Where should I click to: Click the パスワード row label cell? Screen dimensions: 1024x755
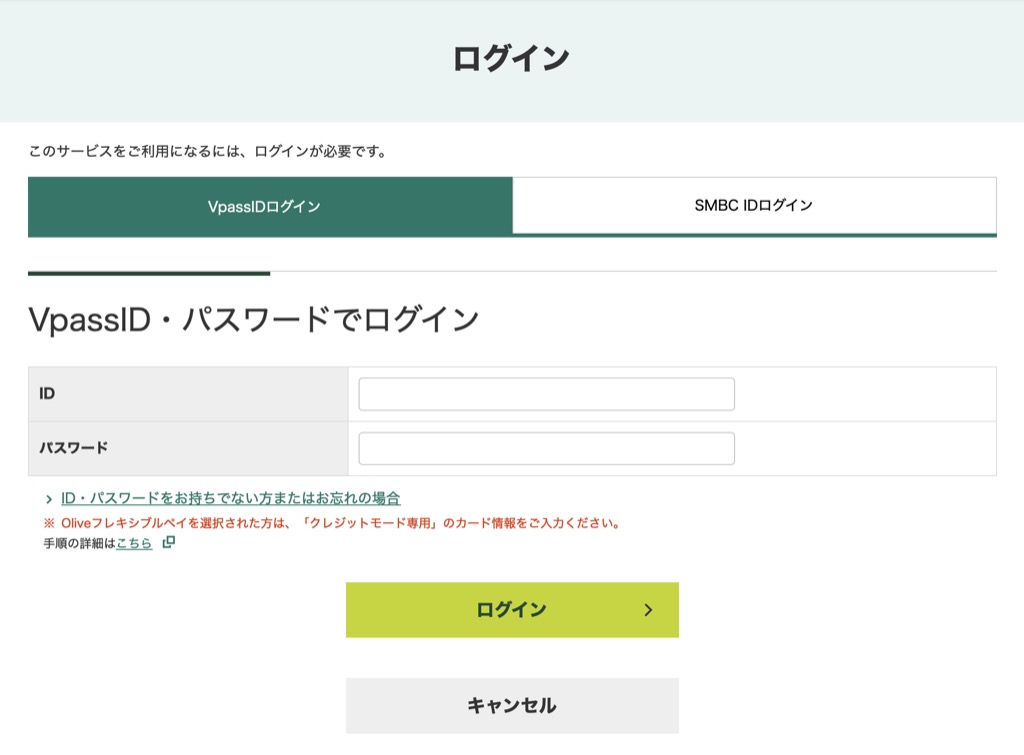(190, 448)
